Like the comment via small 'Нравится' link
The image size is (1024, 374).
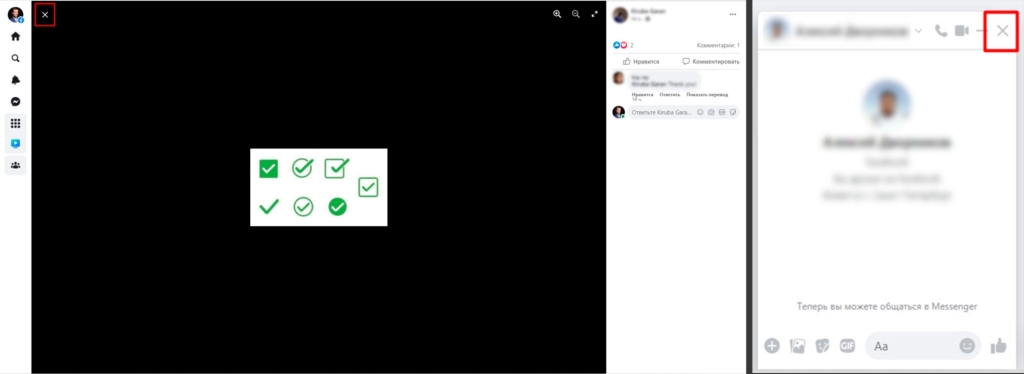[x=643, y=95]
